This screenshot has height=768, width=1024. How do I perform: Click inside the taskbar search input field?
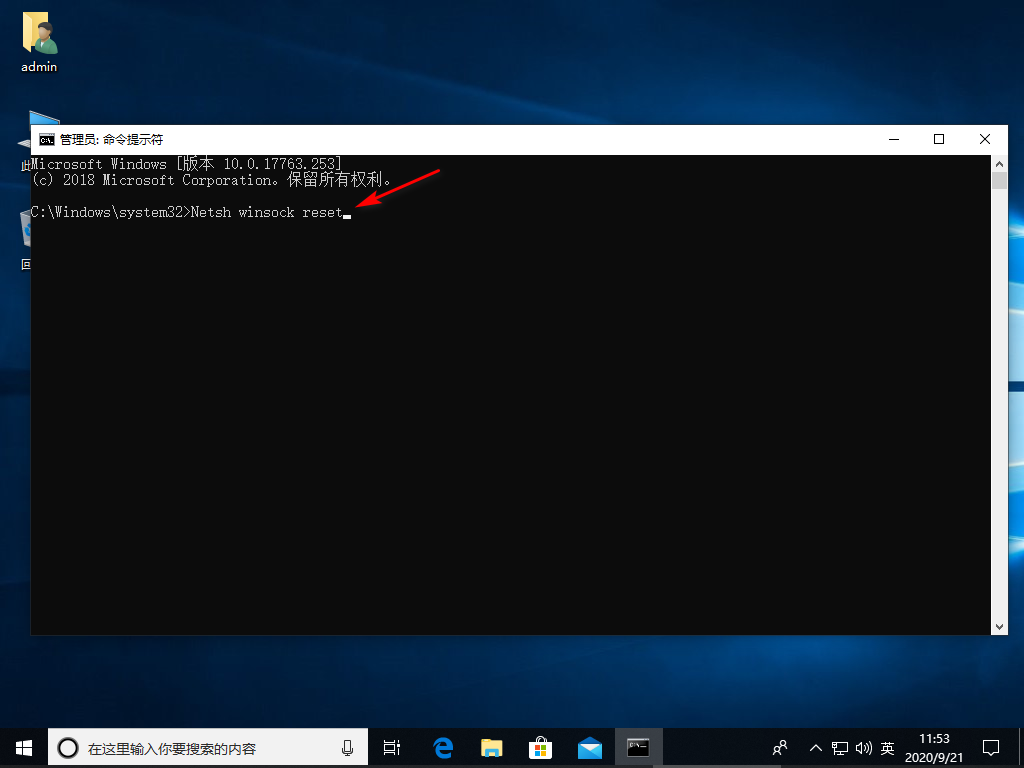coord(200,747)
